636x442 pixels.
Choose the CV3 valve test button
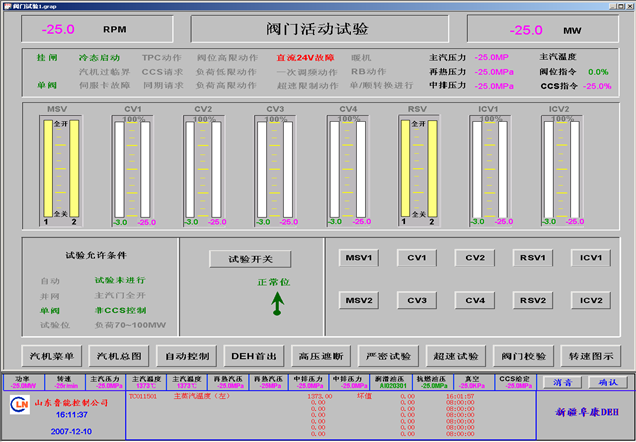coord(417,300)
